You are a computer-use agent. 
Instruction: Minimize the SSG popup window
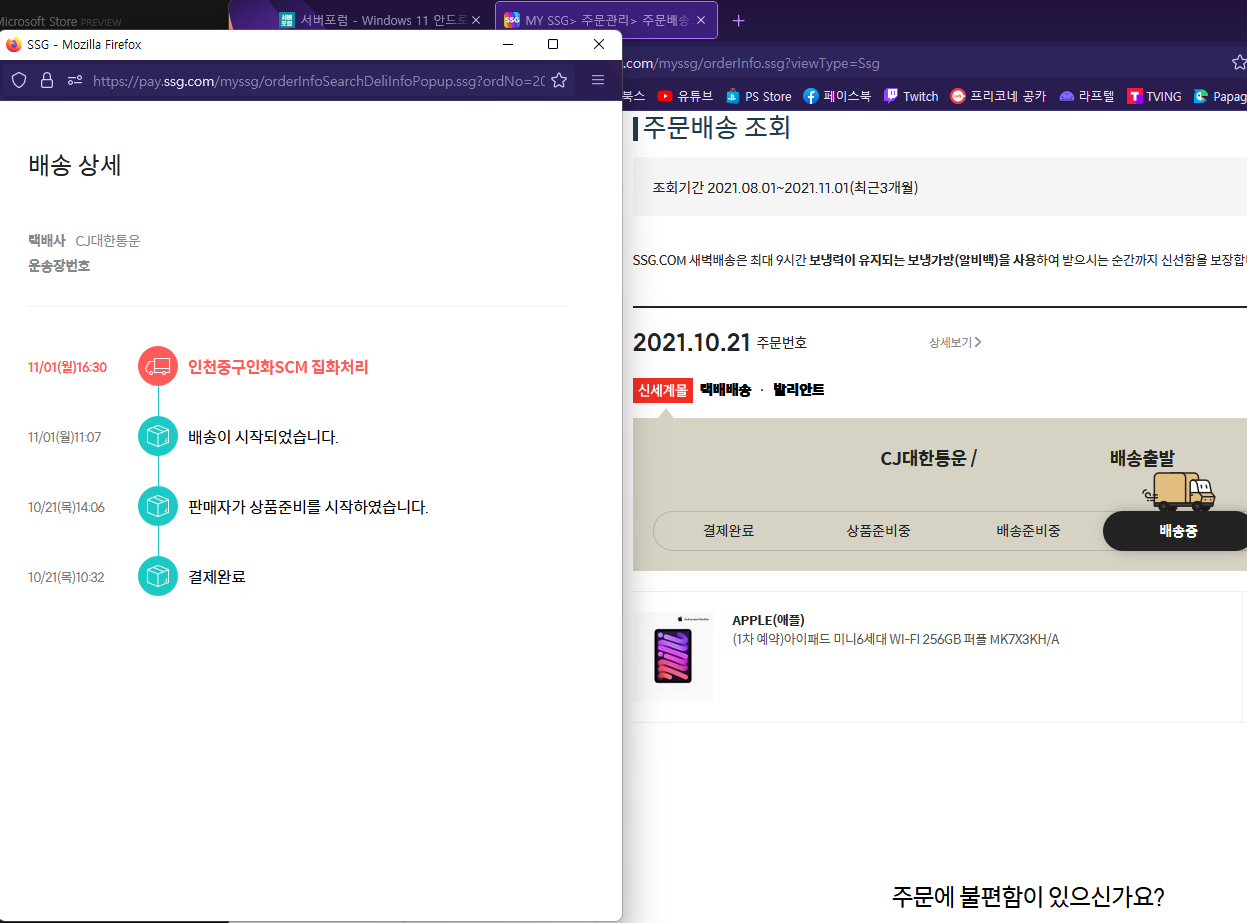pos(508,44)
